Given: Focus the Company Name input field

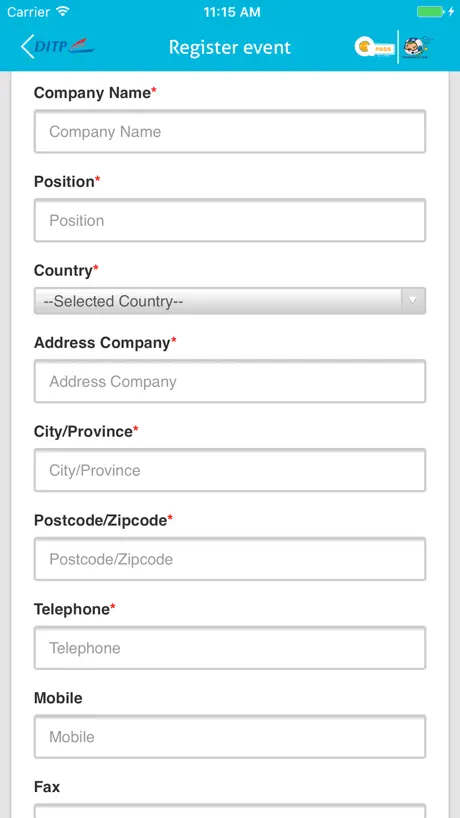Looking at the screenshot, I should coord(230,131).
